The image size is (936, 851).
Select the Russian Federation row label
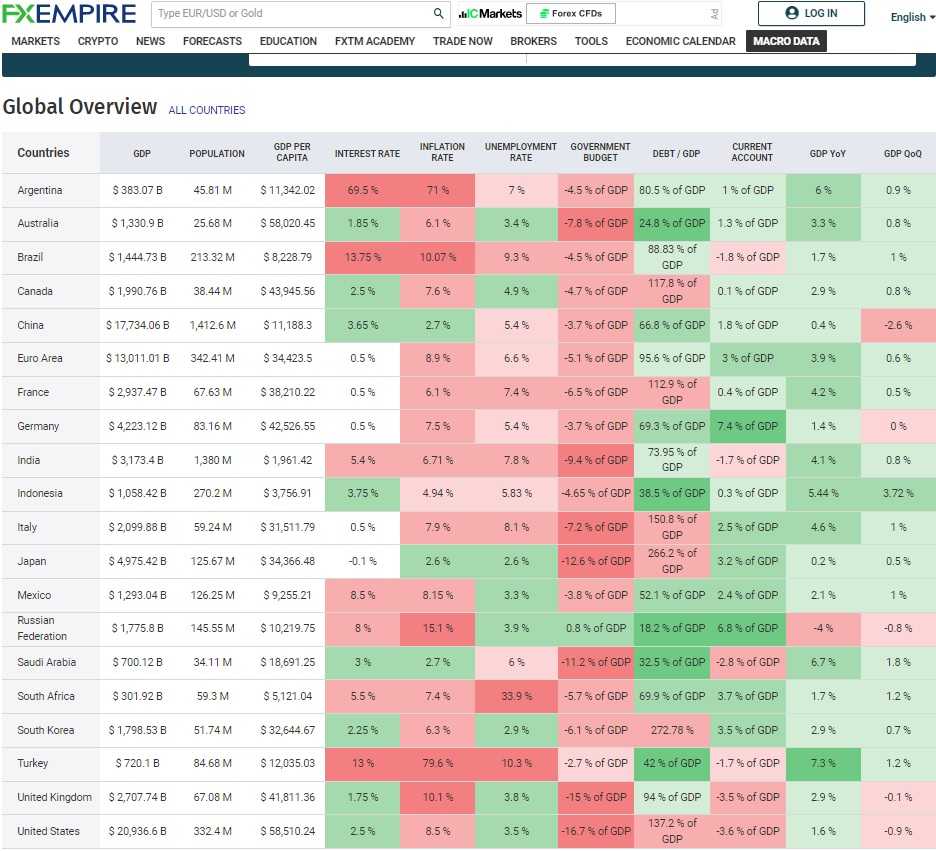click(42, 628)
